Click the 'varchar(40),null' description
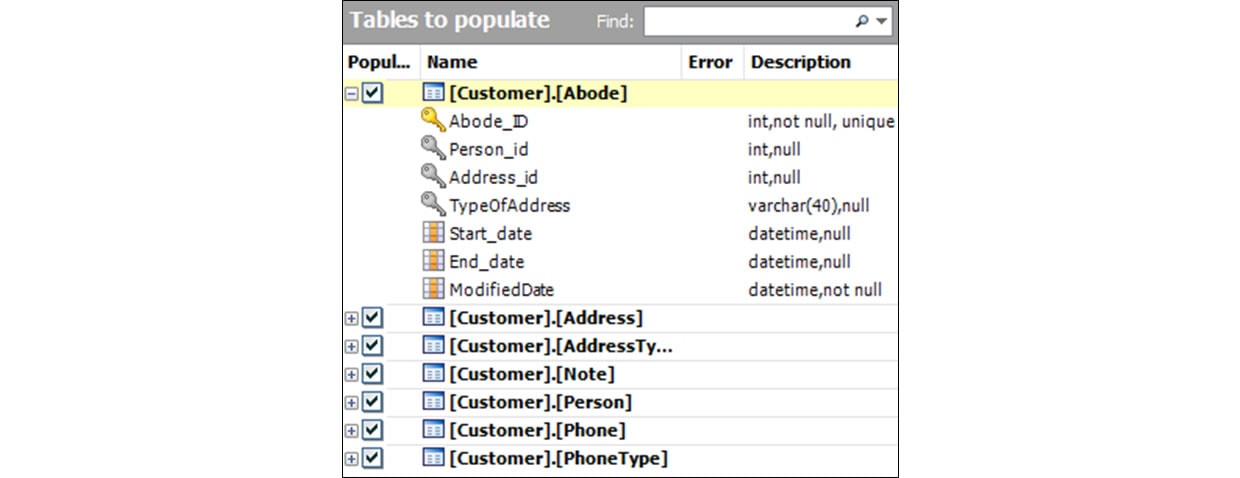 pyautogui.click(x=809, y=205)
